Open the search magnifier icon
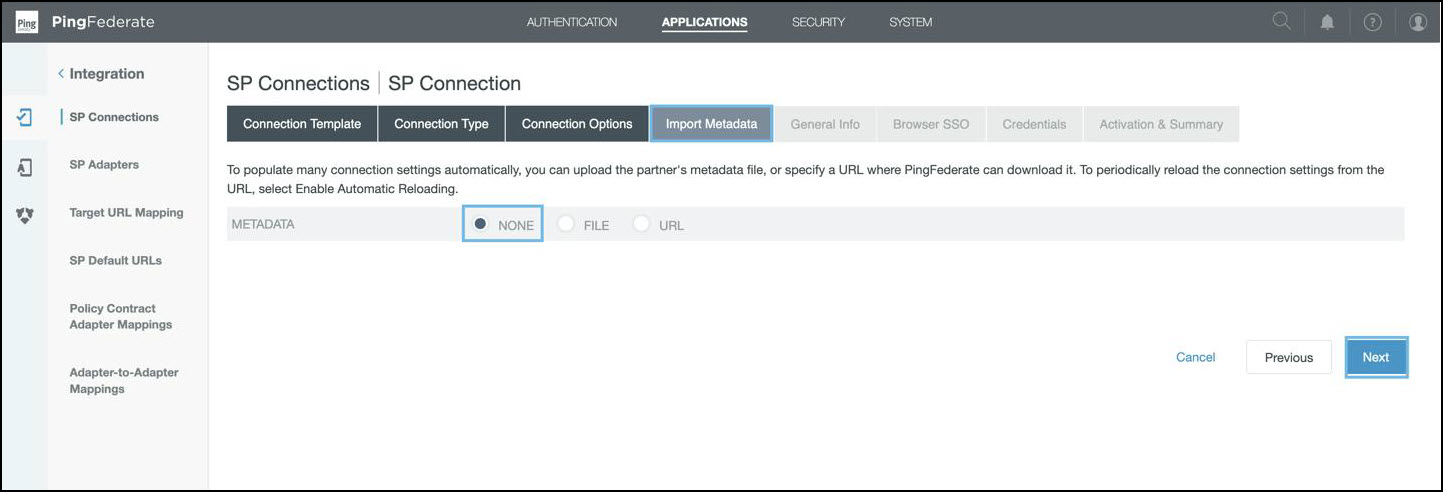 pyautogui.click(x=1281, y=21)
